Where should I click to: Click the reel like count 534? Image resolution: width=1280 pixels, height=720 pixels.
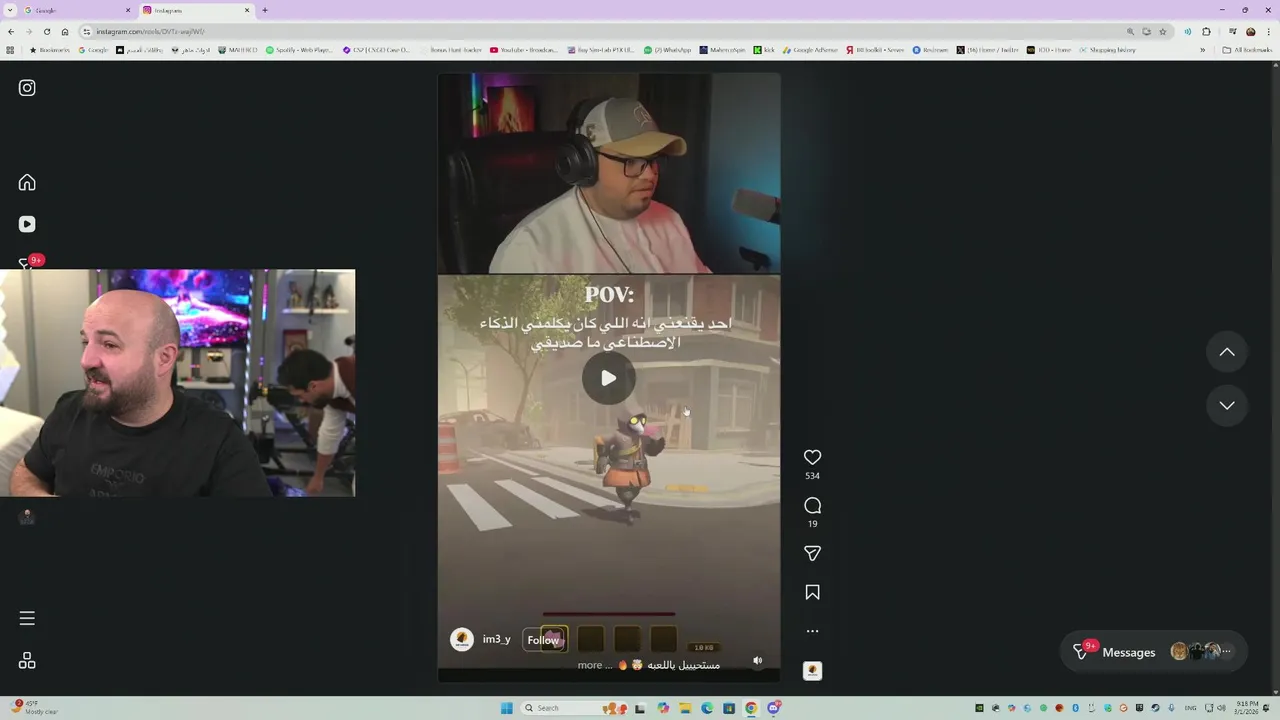(x=812, y=476)
